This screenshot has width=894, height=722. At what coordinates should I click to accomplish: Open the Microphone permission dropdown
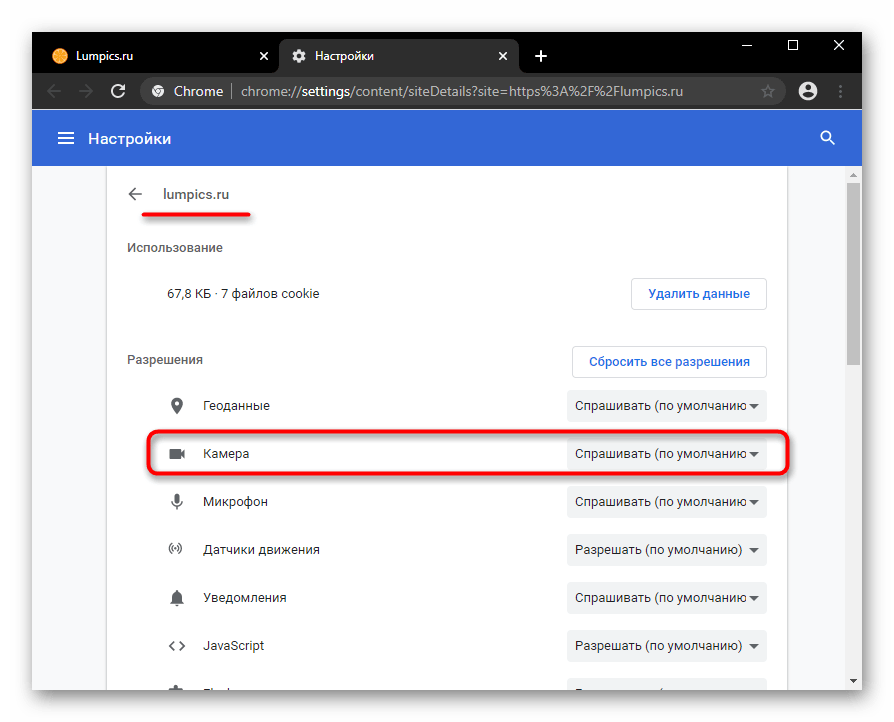coord(666,502)
